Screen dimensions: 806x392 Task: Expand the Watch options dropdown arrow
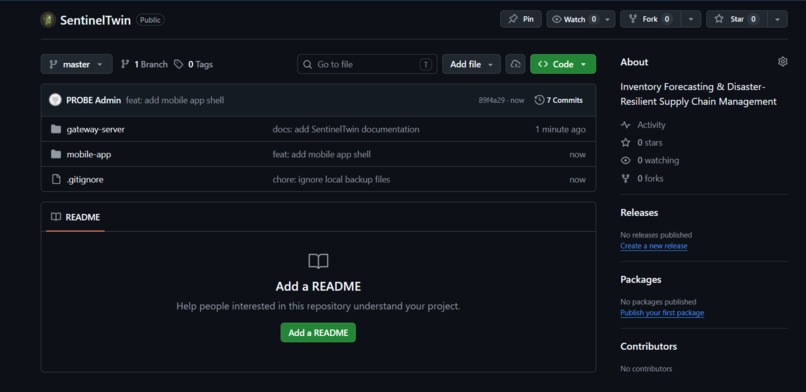tap(608, 19)
